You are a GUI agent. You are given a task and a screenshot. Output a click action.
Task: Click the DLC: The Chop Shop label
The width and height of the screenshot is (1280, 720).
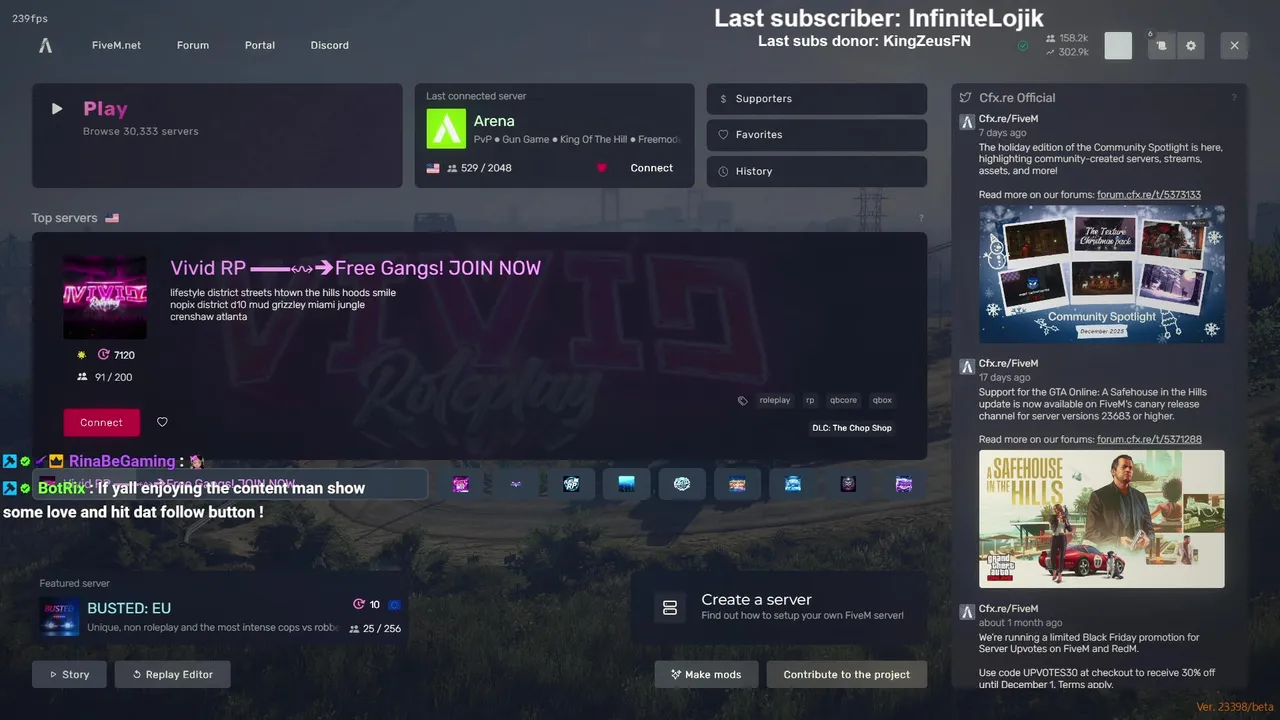[x=852, y=428]
